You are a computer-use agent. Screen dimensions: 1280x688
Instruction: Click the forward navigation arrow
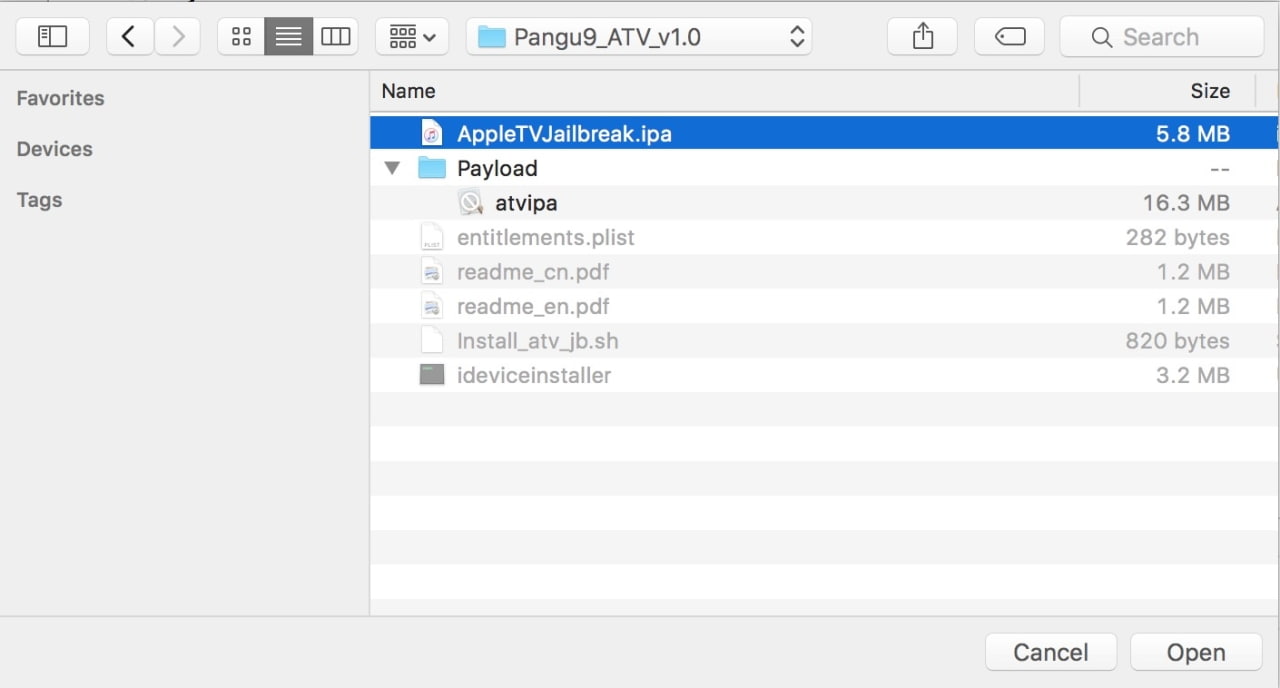tap(178, 37)
